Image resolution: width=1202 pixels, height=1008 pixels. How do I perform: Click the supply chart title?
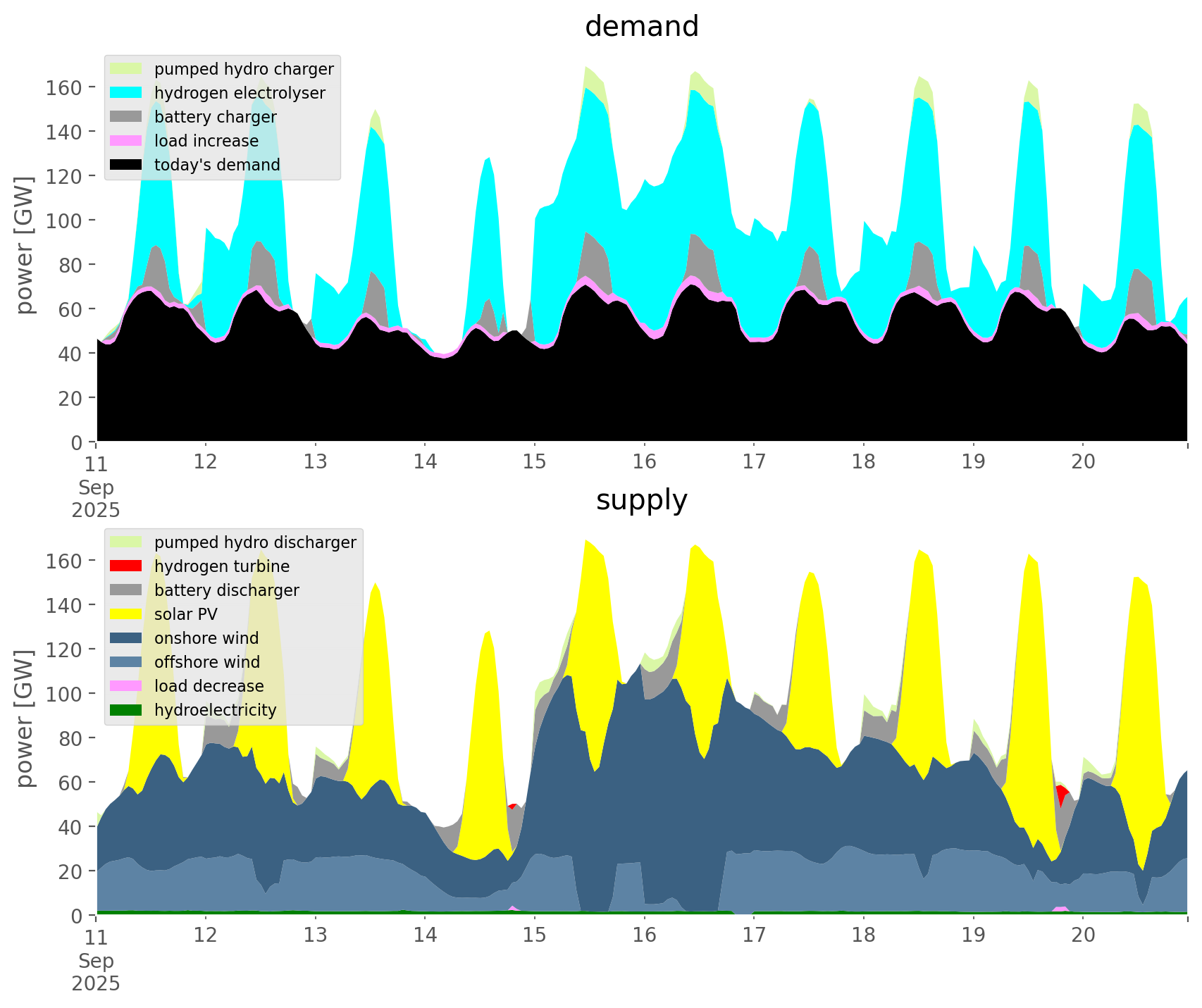(641, 500)
